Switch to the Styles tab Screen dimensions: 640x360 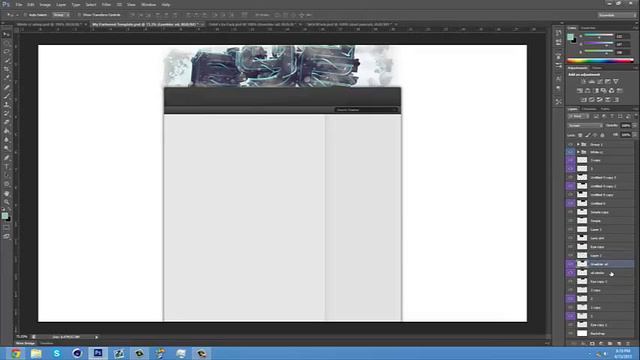pos(597,68)
